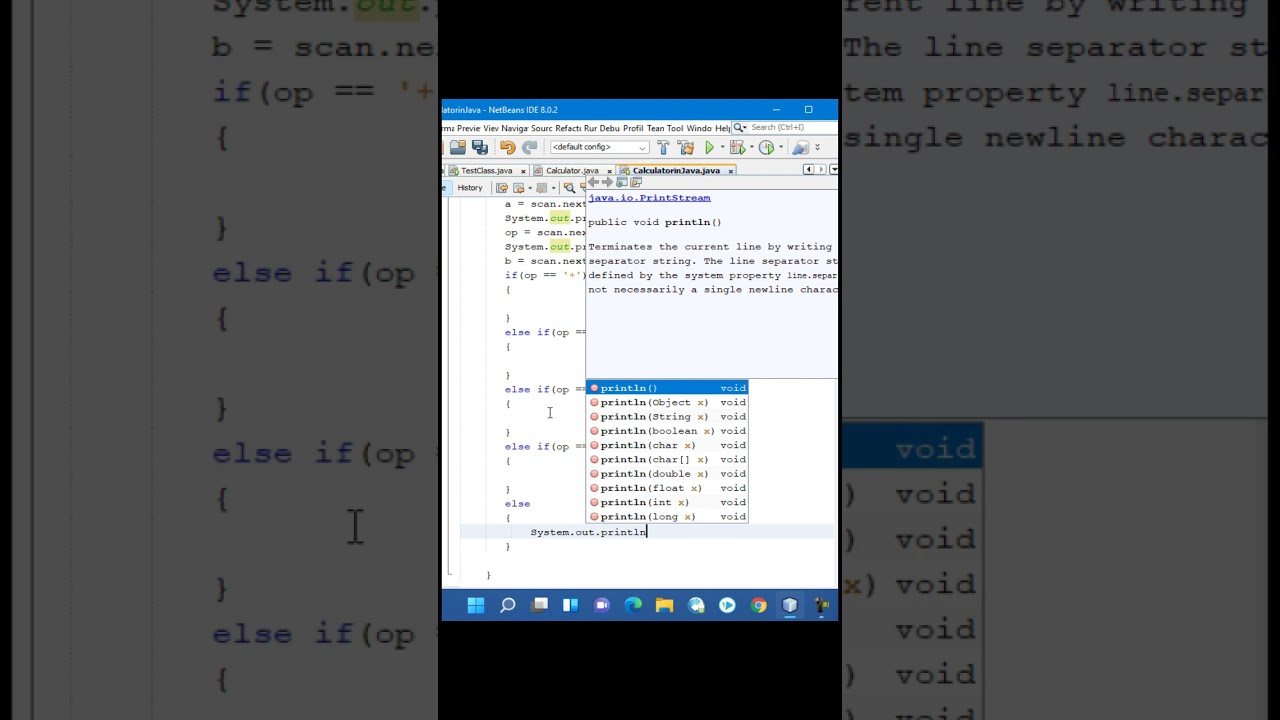Click the NetBeans cube icon on taskbar
The height and width of the screenshot is (720, 1280).
790,604
